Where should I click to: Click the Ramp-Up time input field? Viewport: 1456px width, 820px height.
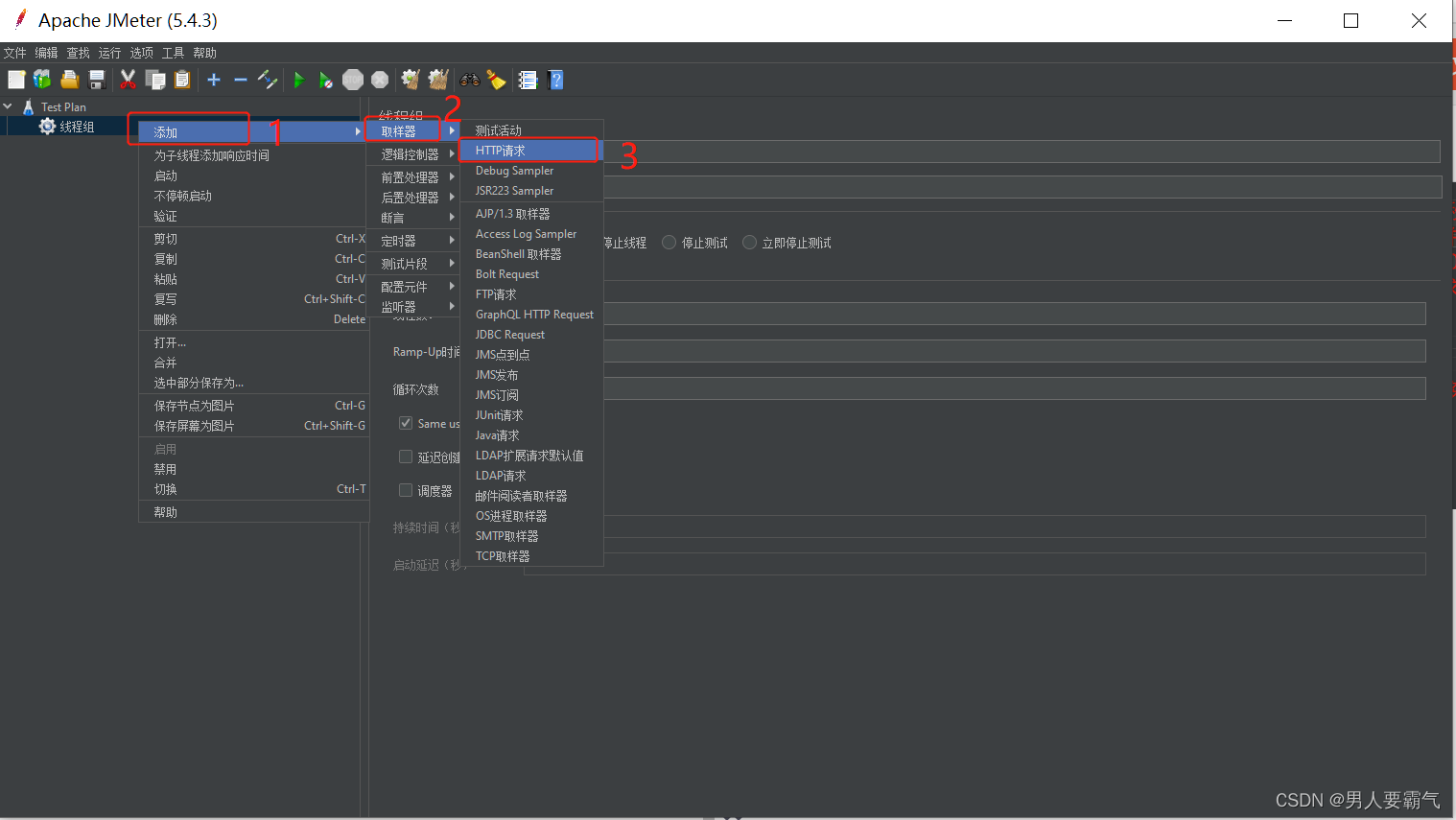pyautogui.click(x=1015, y=351)
